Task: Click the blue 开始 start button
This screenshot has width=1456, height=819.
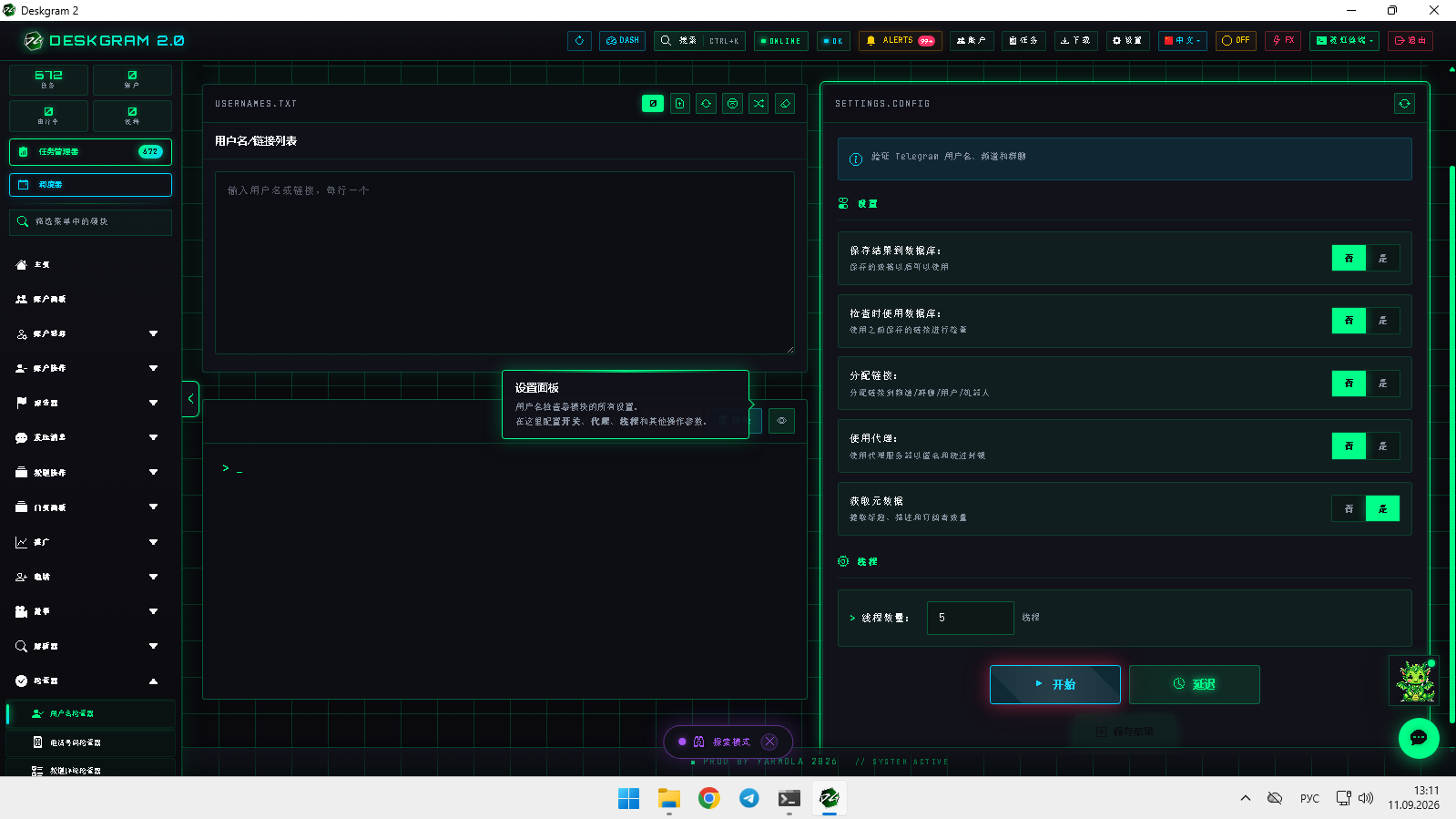Action: [x=1054, y=684]
